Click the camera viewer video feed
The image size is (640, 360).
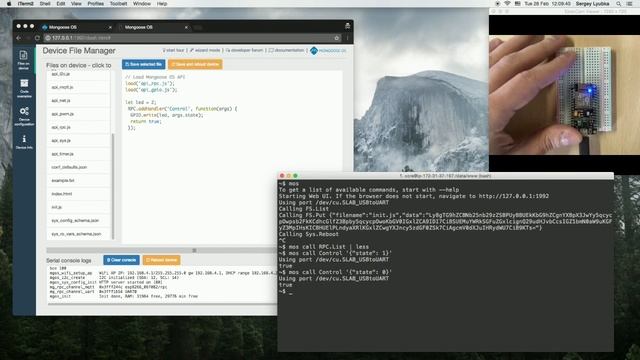click(564, 95)
